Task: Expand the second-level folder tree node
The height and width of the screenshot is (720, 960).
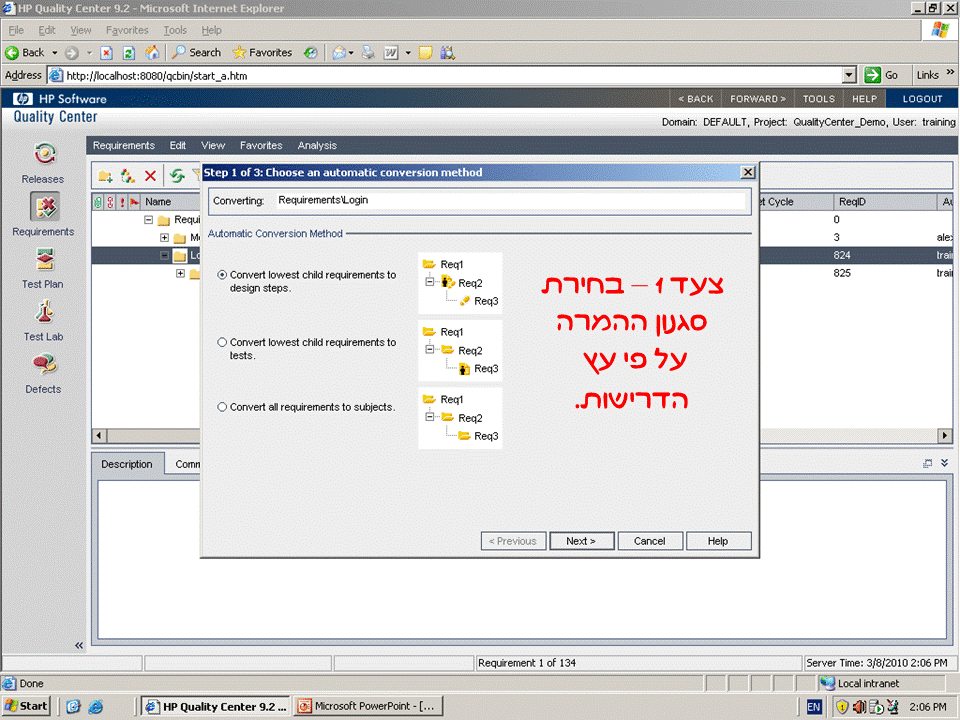Action: click(164, 237)
